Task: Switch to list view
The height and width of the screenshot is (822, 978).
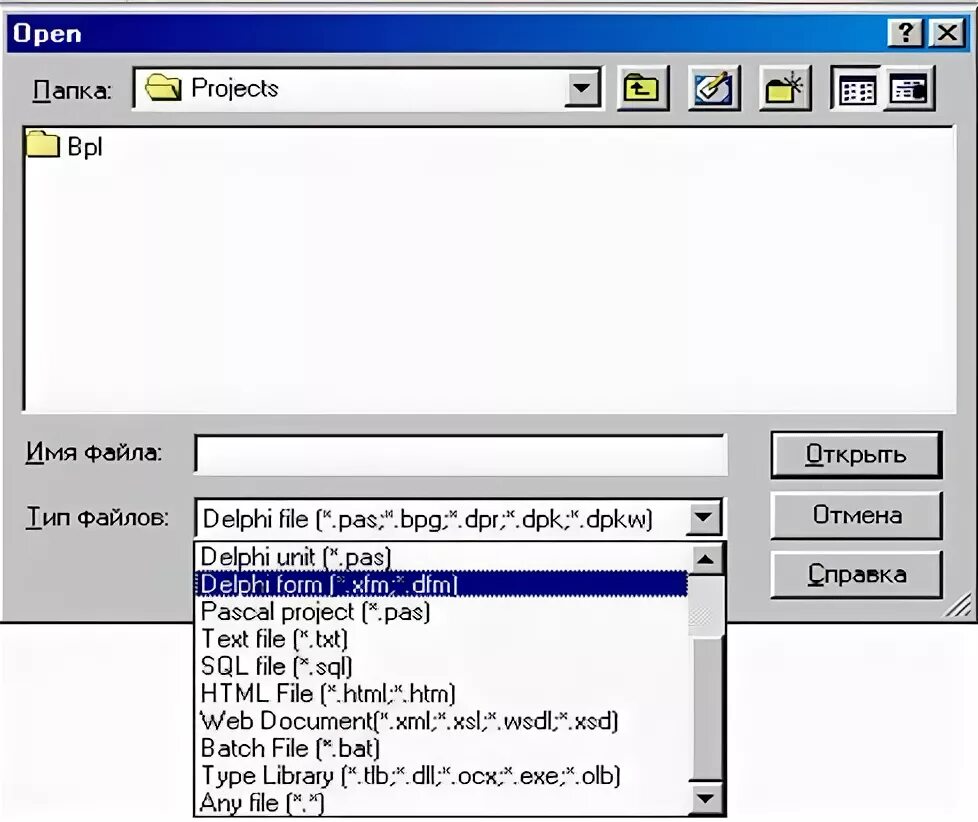Action: pyautogui.click(x=857, y=89)
